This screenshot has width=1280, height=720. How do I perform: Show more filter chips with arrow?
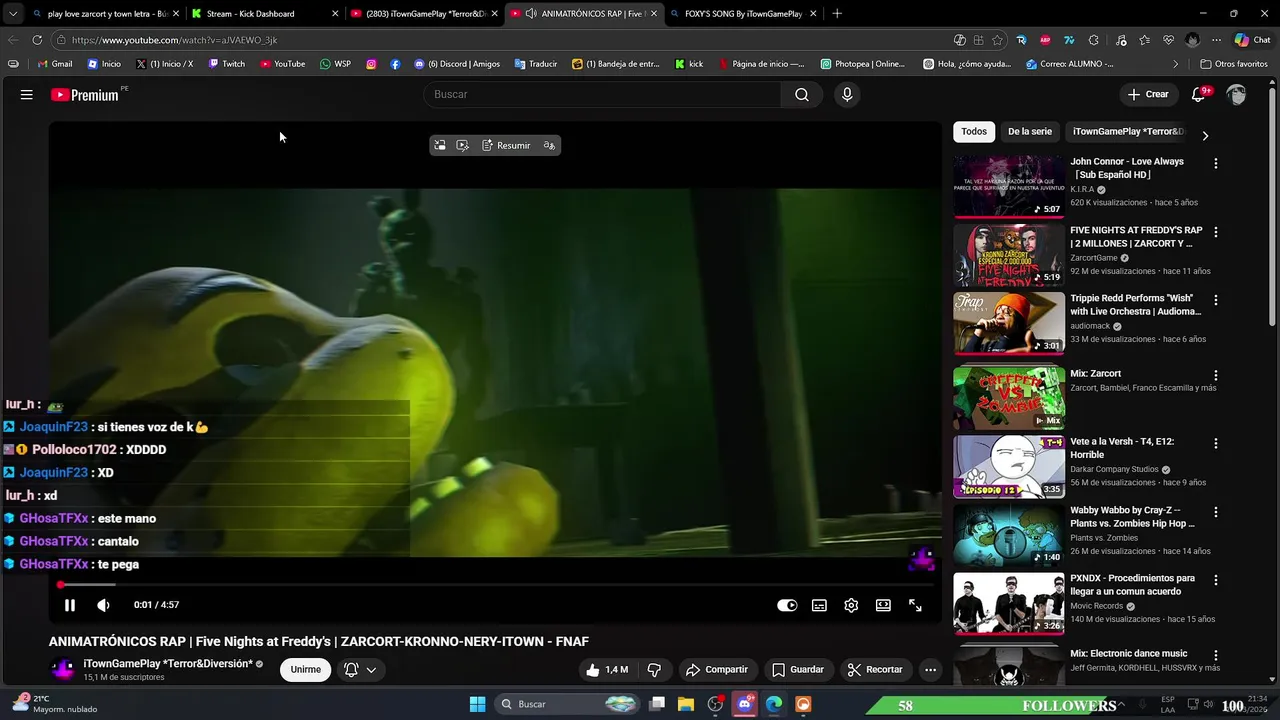1205,135
